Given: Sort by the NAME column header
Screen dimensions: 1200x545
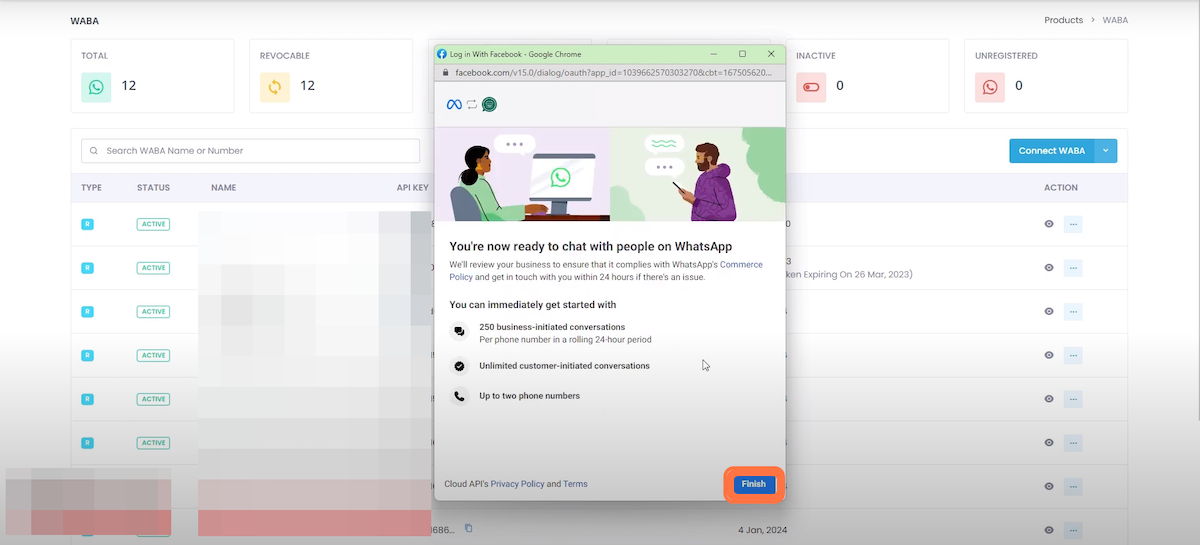Looking at the screenshot, I should pos(223,188).
